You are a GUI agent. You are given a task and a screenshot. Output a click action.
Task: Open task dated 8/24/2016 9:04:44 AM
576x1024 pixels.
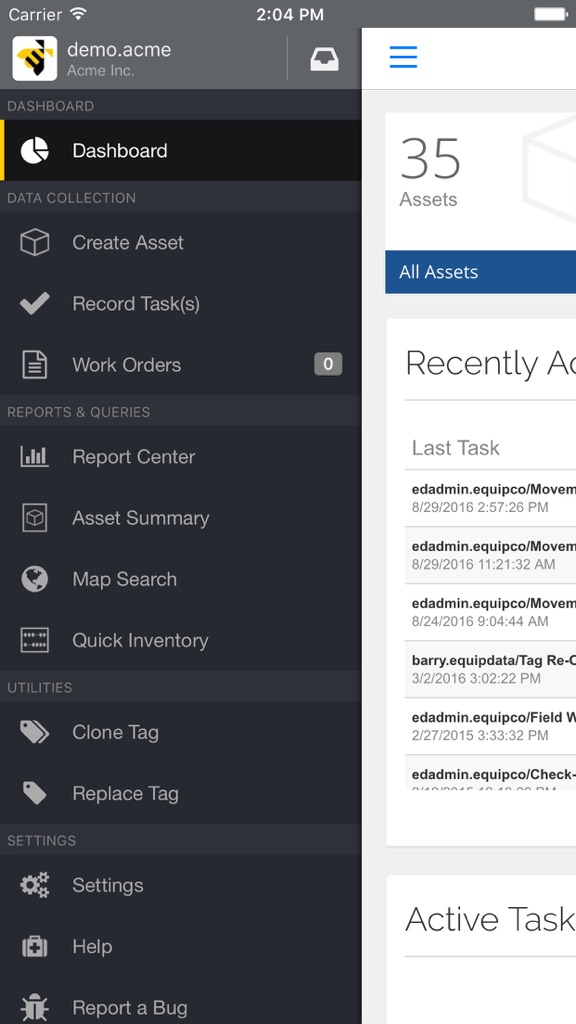(490, 612)
